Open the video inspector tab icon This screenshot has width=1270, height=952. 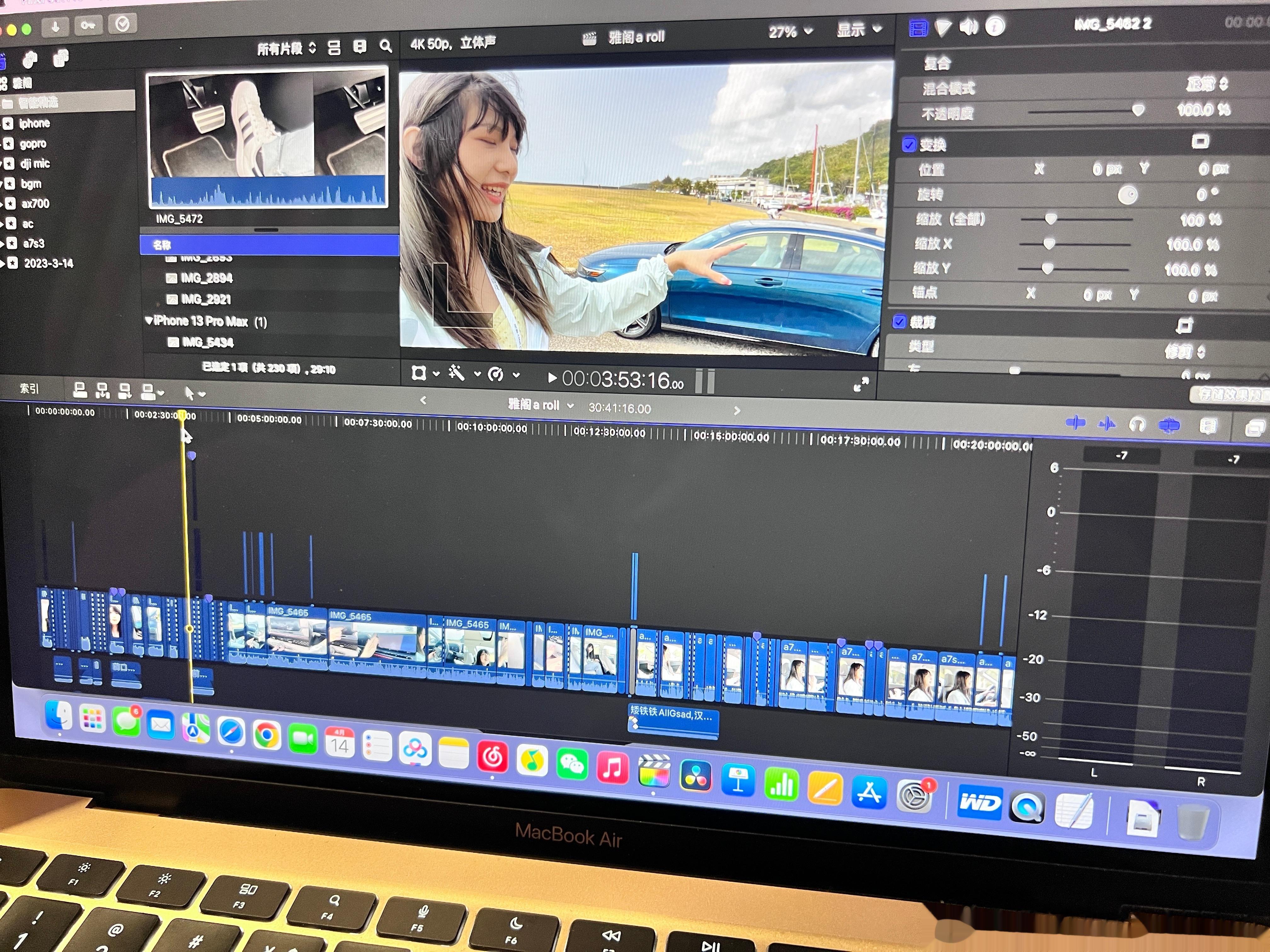918,28
